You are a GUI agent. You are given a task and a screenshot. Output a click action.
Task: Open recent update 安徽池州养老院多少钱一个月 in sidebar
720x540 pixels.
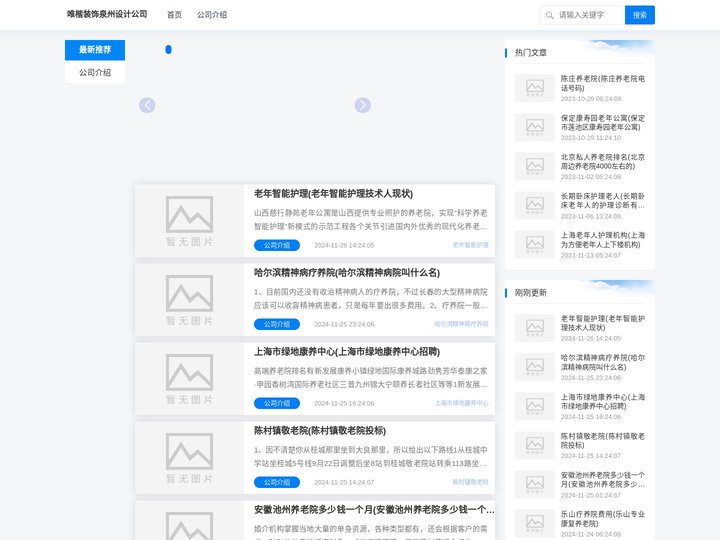click(602, 479)
